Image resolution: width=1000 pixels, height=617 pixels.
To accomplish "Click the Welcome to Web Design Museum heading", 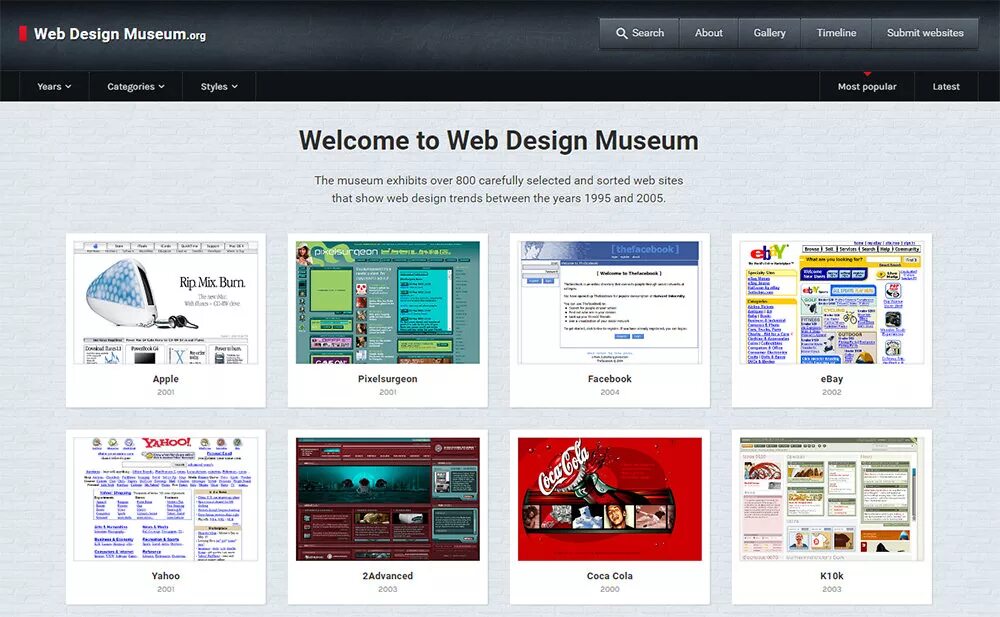I will pos(499,140).
